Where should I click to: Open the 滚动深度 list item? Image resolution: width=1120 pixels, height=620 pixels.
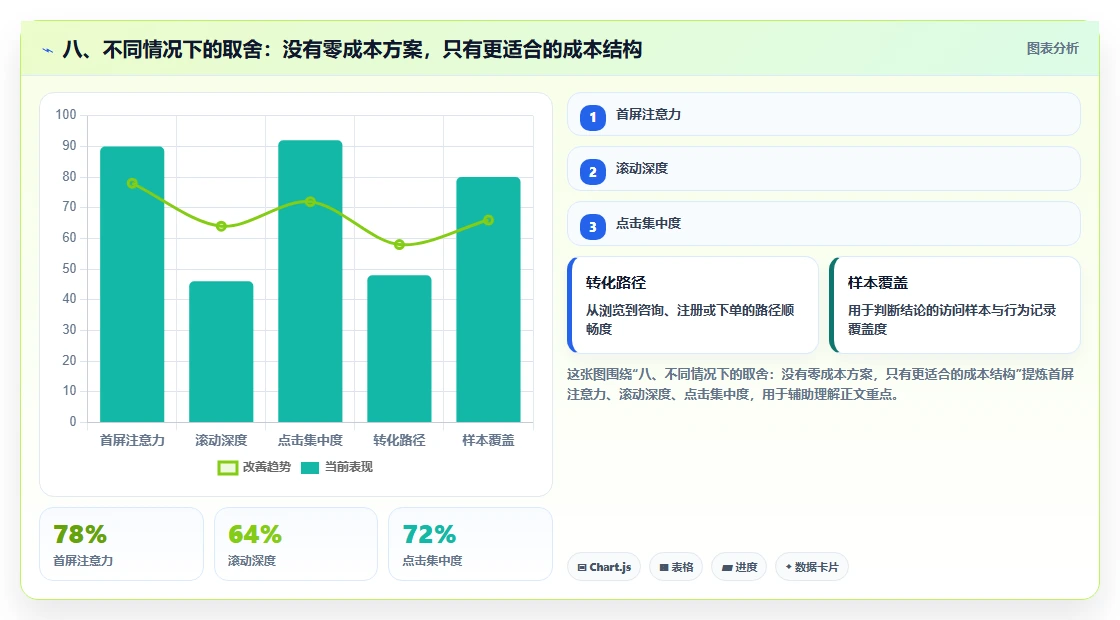[824, 169]
